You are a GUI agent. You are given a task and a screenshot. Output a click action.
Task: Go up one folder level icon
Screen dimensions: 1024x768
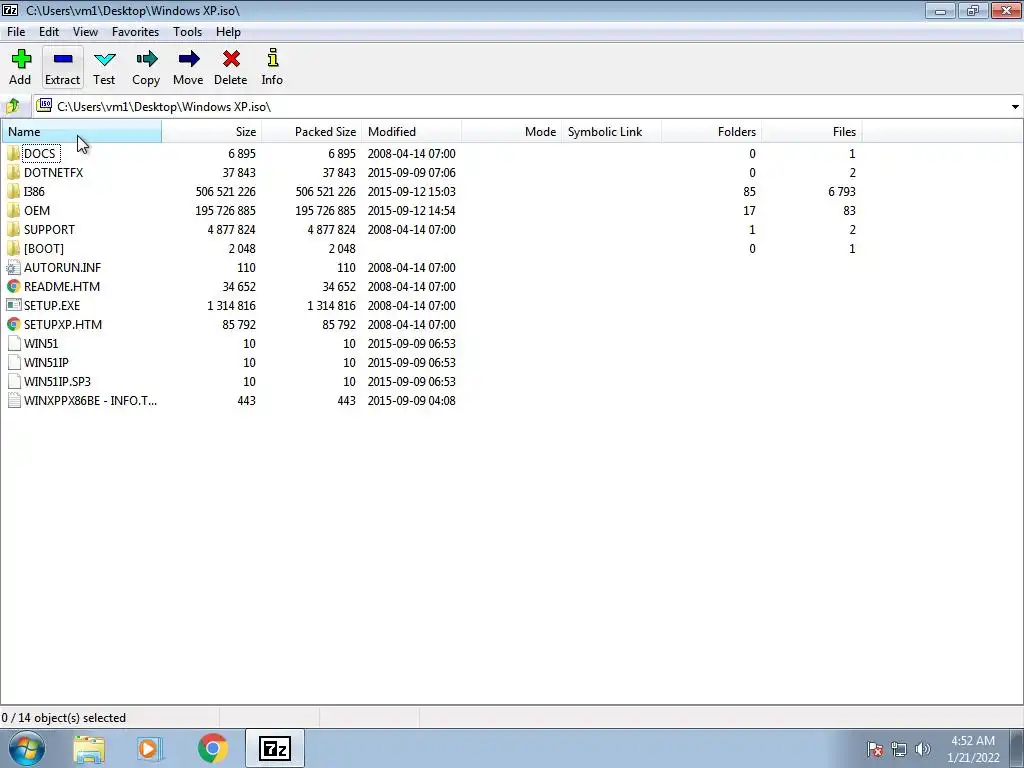pos(13,106)
